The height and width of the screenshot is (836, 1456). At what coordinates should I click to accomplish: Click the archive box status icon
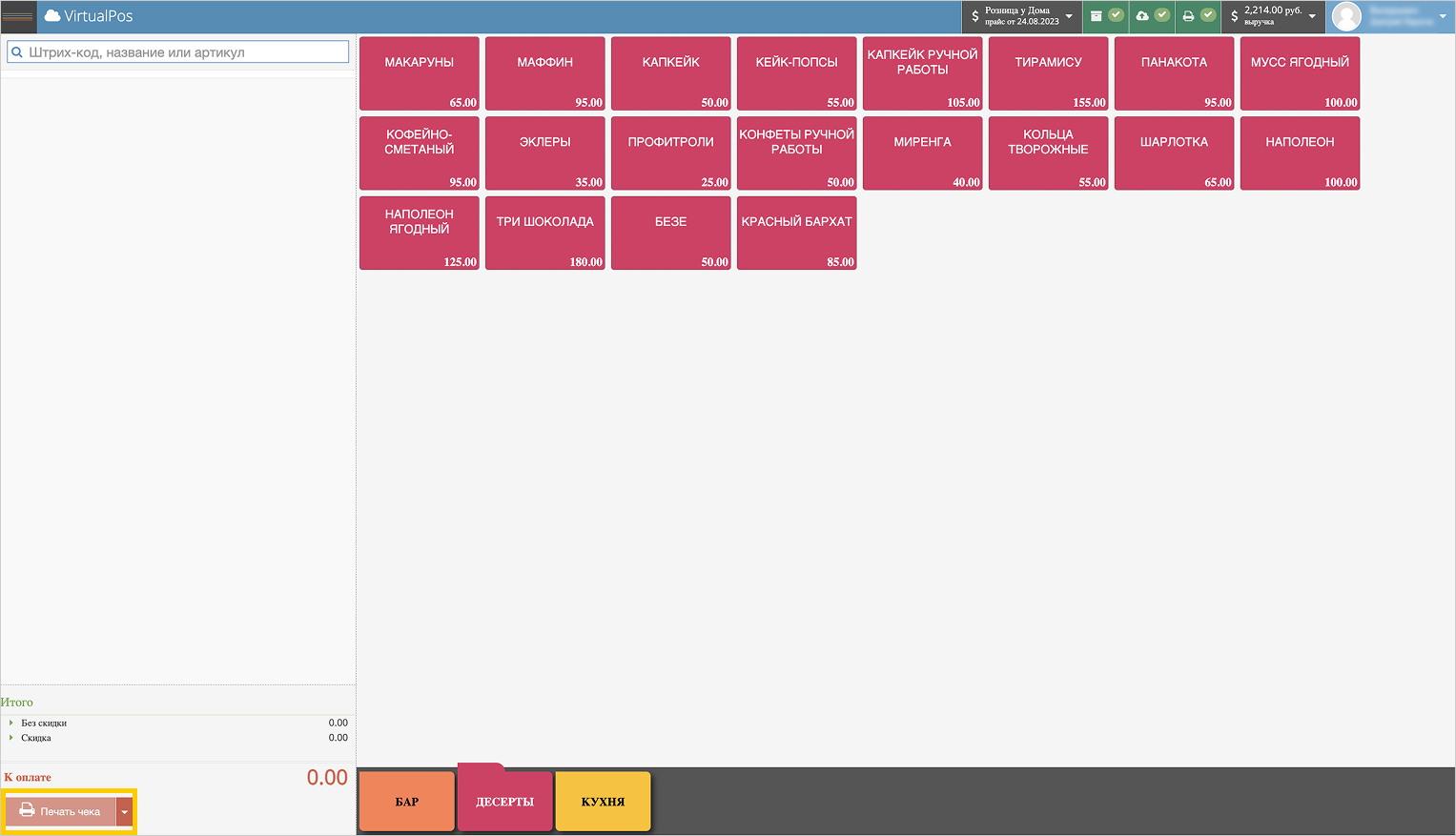point(1097,16)
